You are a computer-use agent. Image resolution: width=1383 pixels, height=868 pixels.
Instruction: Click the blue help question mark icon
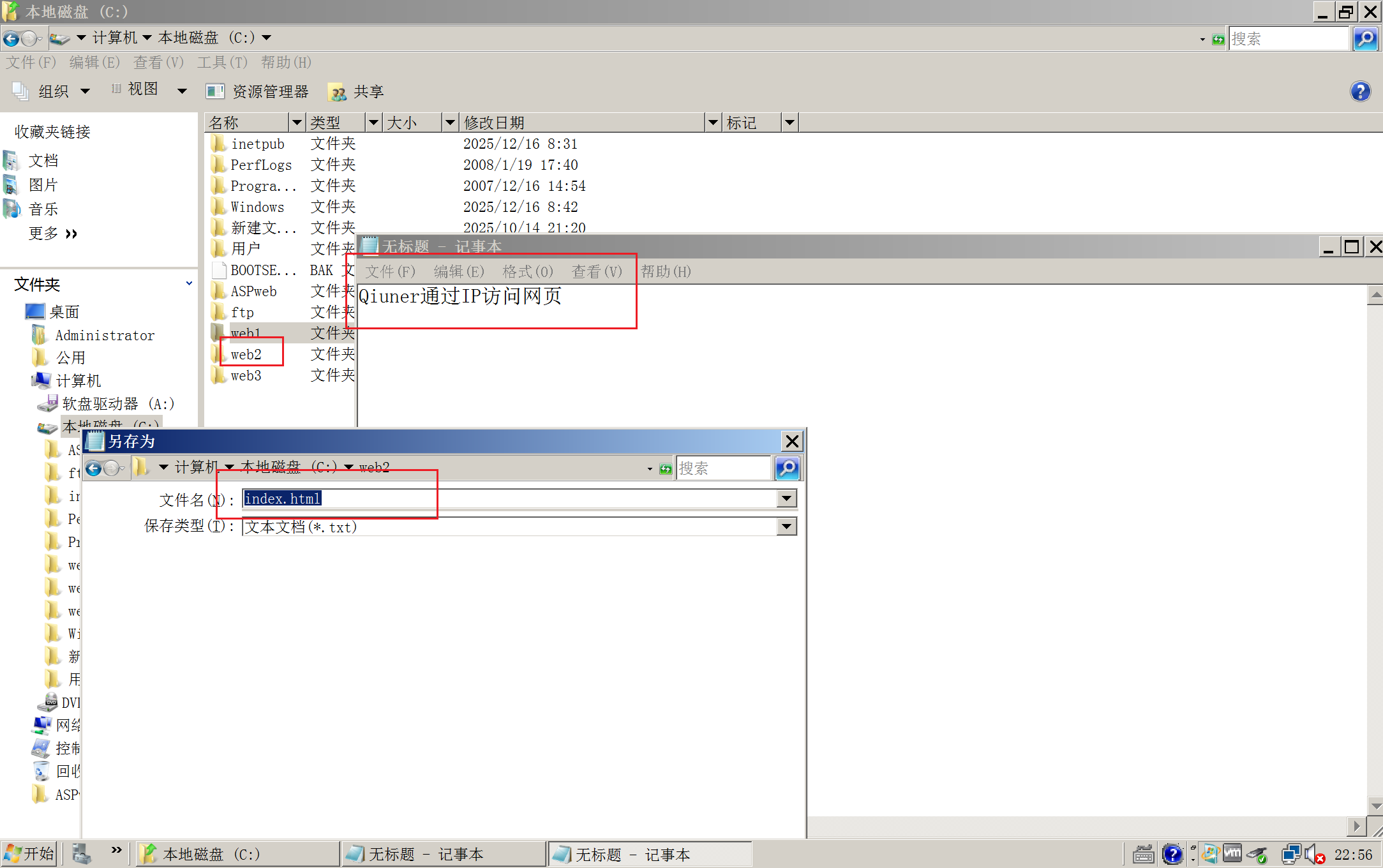pos(1360,92)
